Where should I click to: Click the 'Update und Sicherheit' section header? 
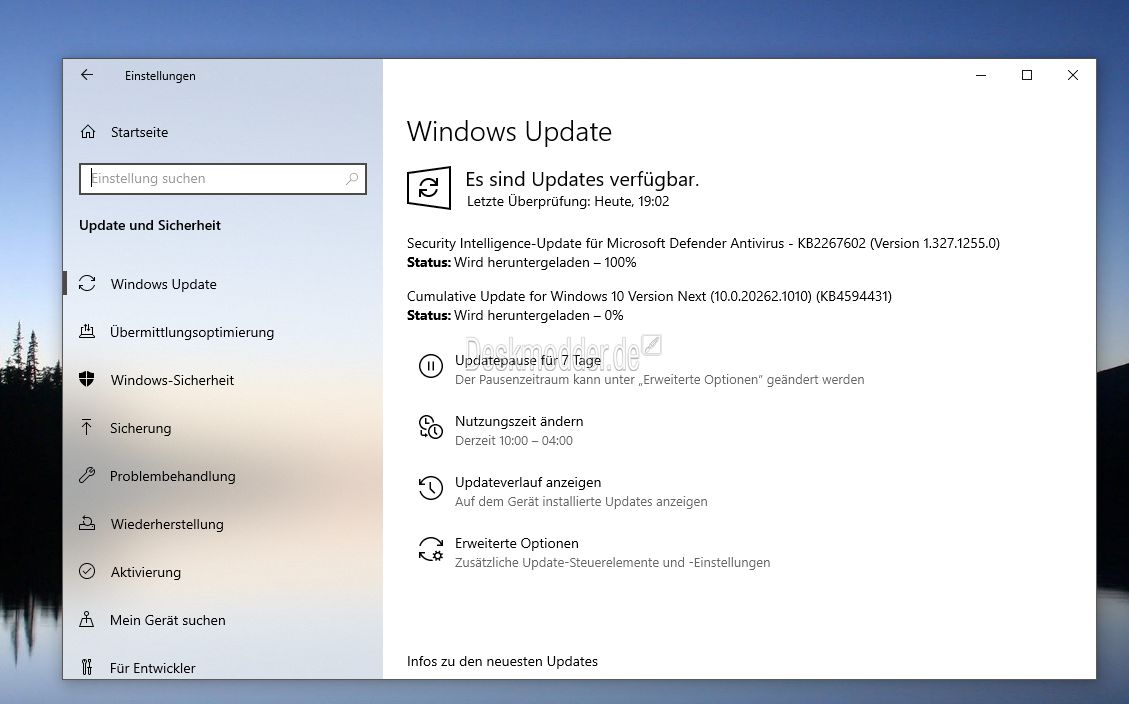point(150,225)
